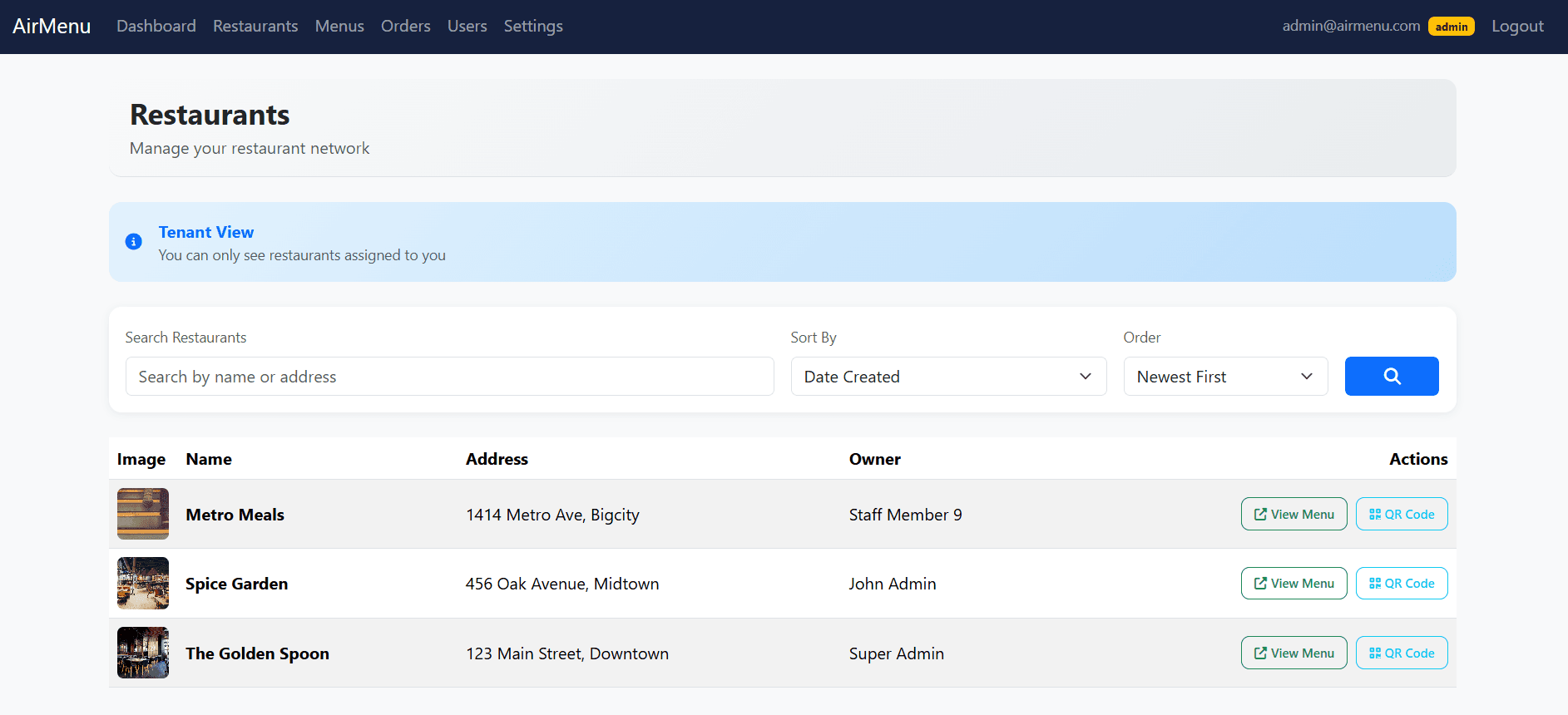Open QR Code for Spice Garden
Image resolution: width=1568 pixels, height=715 pixels.
coord(1401,584)
